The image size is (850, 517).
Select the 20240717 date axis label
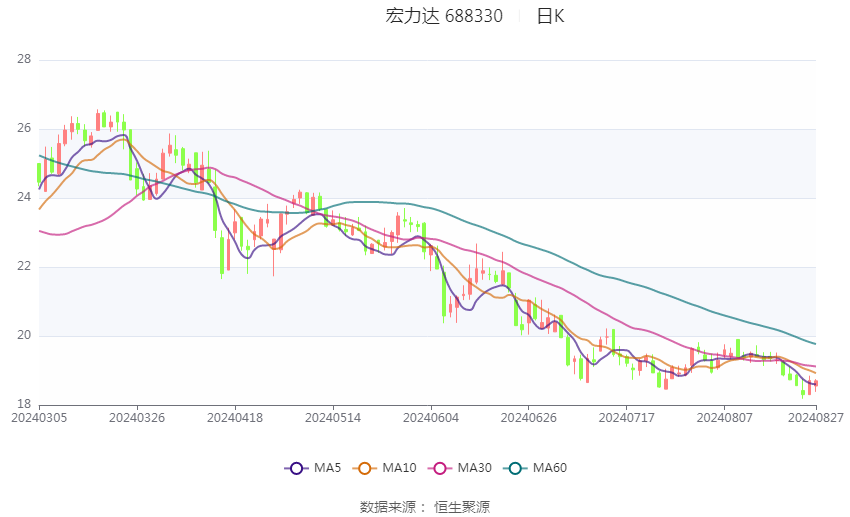tap(627, 418)
